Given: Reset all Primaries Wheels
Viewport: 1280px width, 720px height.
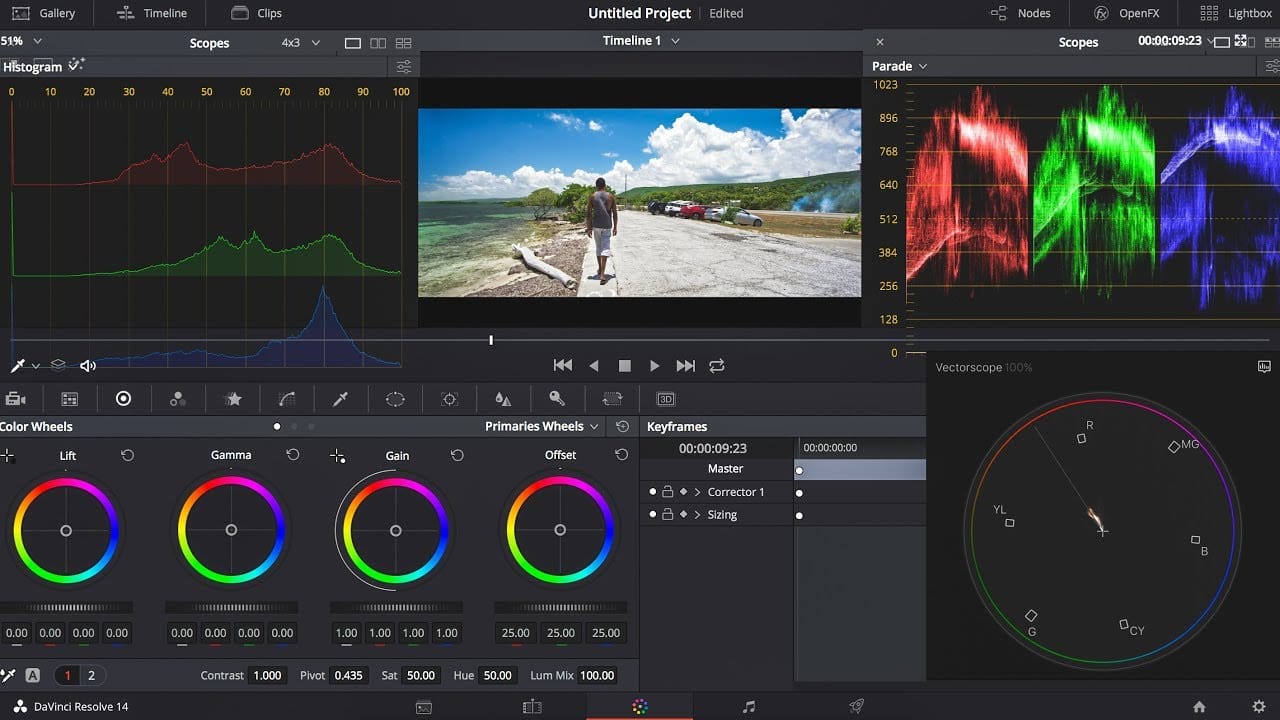Looking at the screenshot, I should 622,426.
